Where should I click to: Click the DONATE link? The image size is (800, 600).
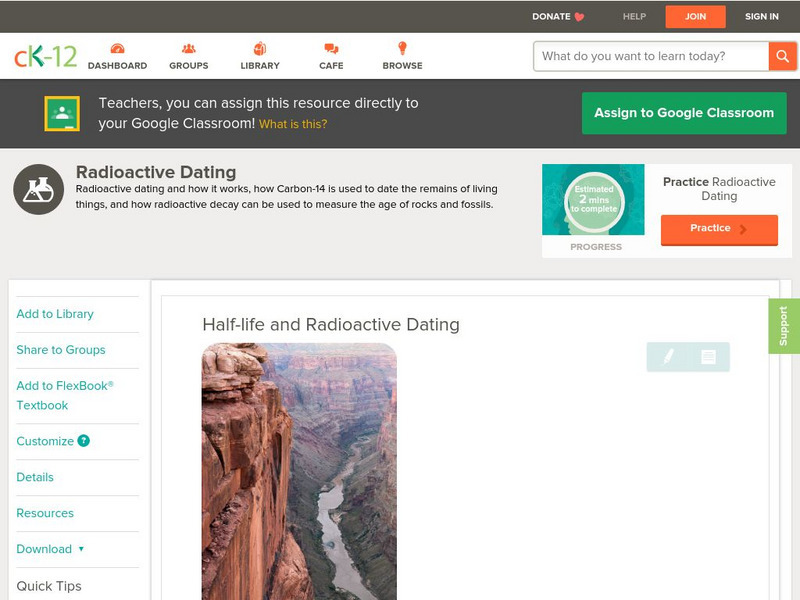[558, 16]
